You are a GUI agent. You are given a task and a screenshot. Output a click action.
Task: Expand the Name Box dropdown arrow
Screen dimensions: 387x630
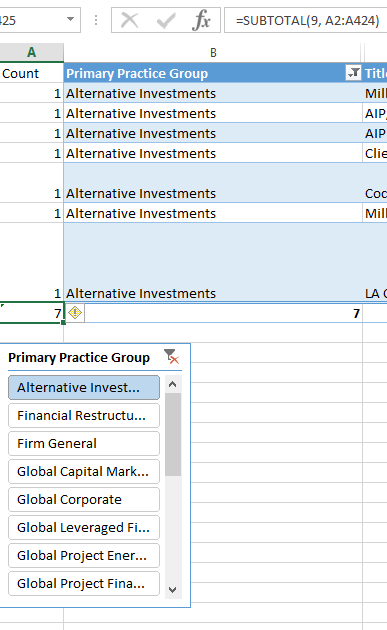pyautogui.click(x=70, y=19)
